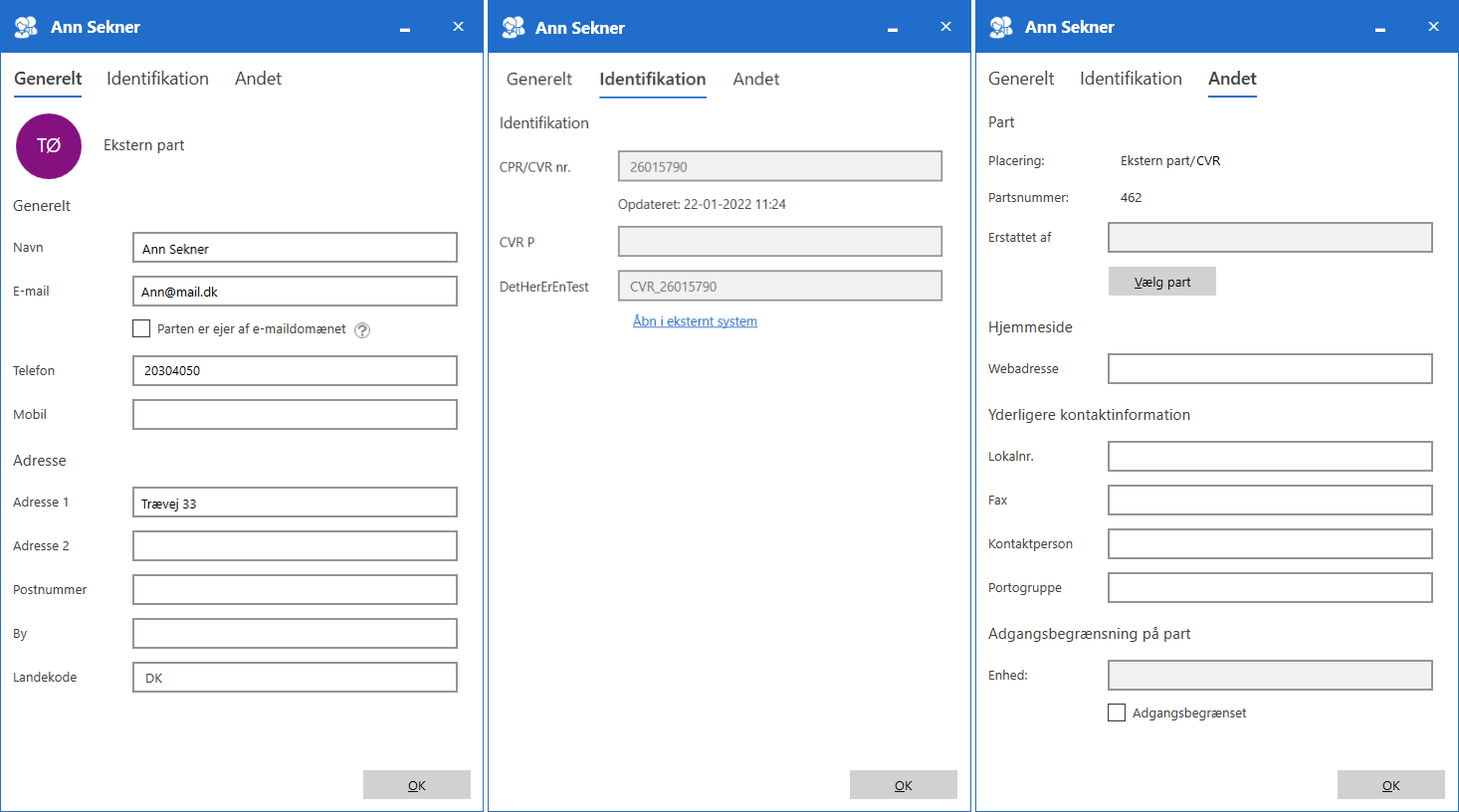Viewport: 1459px width, 812px height.
Task: Select the Postnummer text box
Action: click(x=295, y=590)
